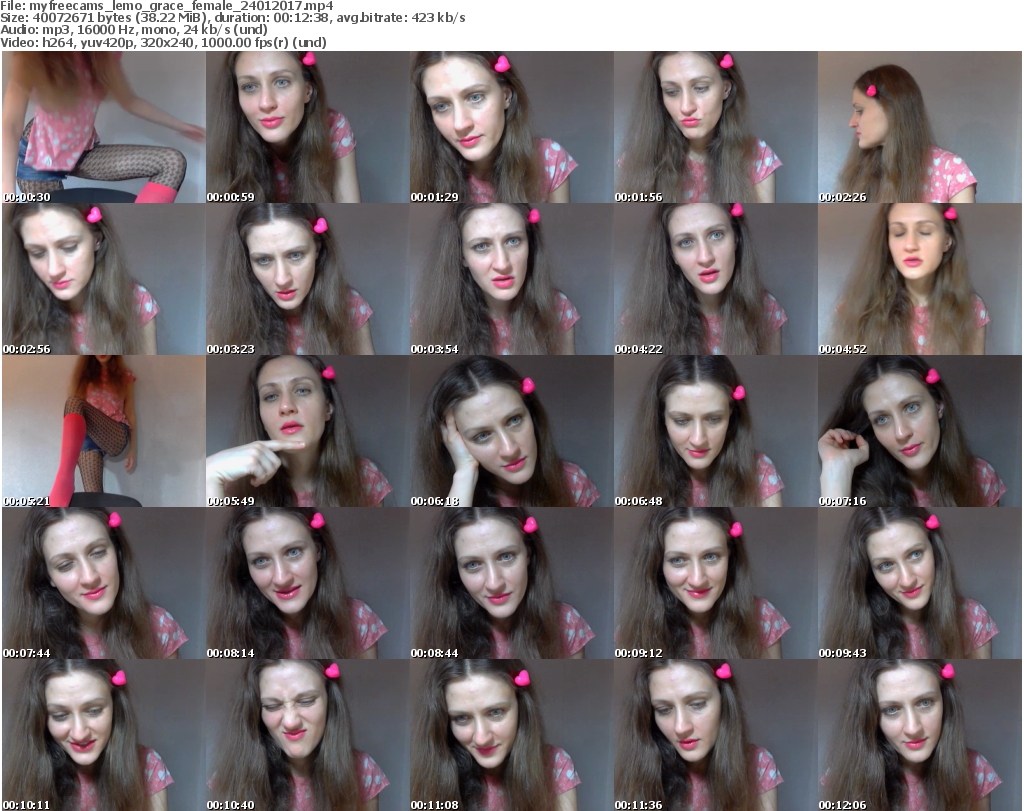Viewport: 1024px width, 811px height.
Task: Click the frame at 00:05:21
Action: tap(104, 432)
